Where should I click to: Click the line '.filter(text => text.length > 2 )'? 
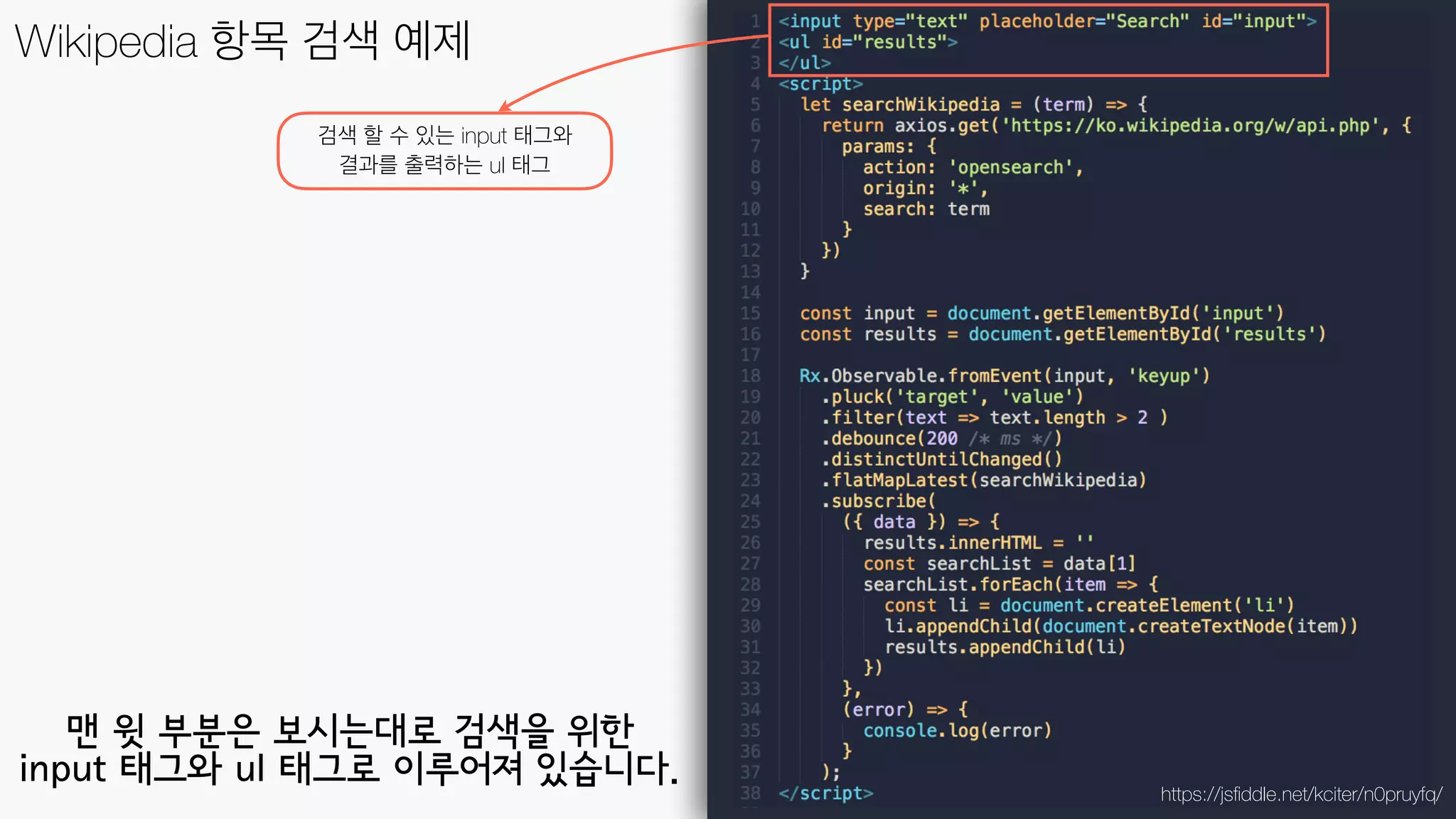[995, 417]
